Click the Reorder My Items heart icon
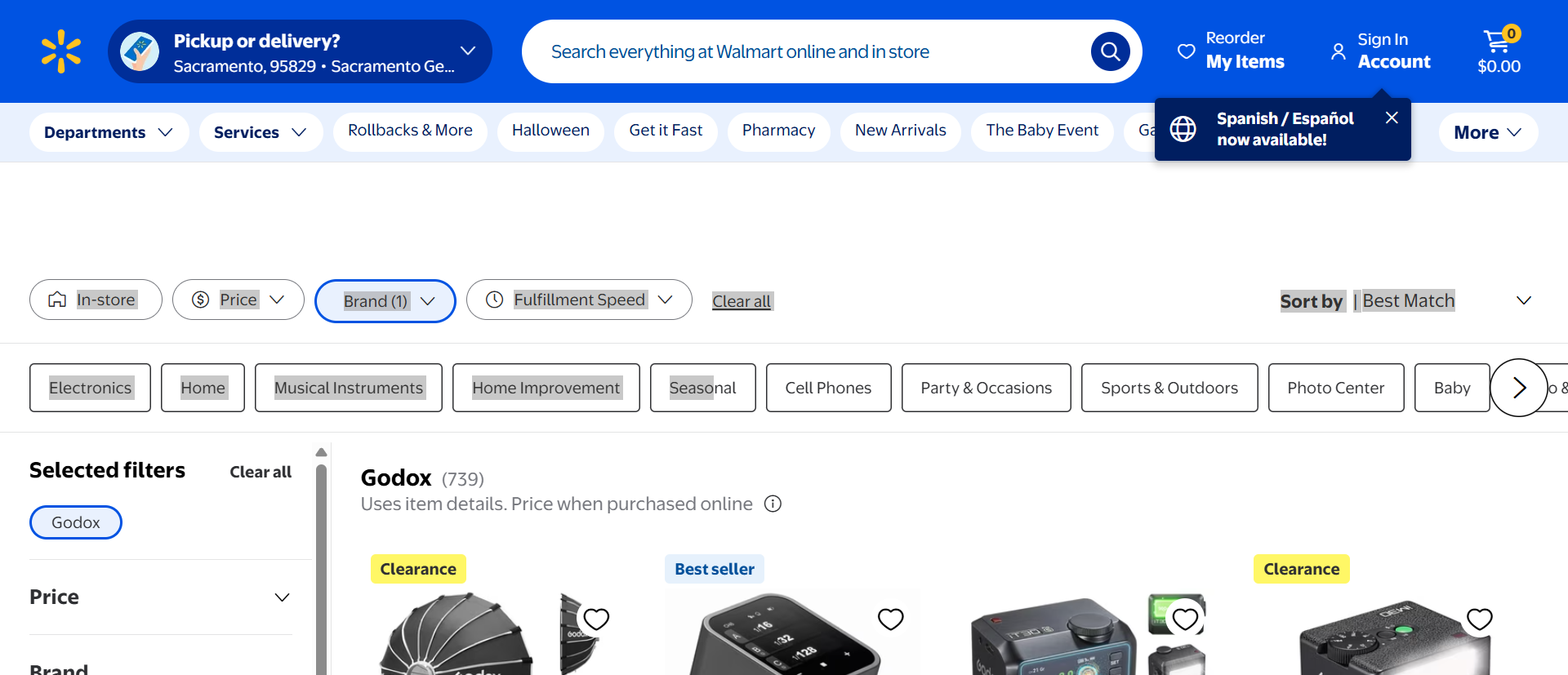This screenshot has height=675, width=1568. click(x=1186, y=51)
